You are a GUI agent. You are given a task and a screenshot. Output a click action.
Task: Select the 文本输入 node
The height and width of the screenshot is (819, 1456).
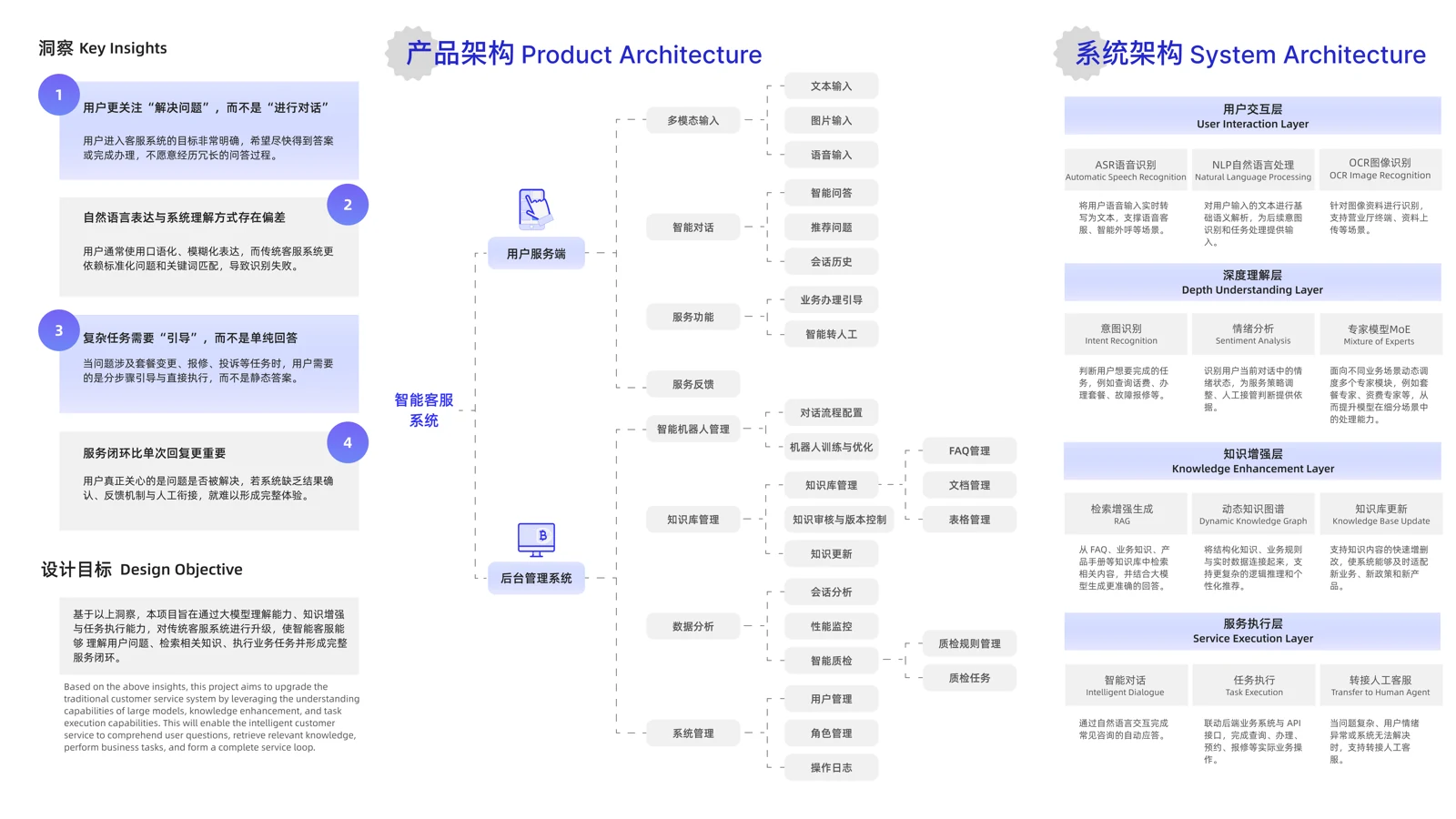pyautogui.click(x=831, y=86)
